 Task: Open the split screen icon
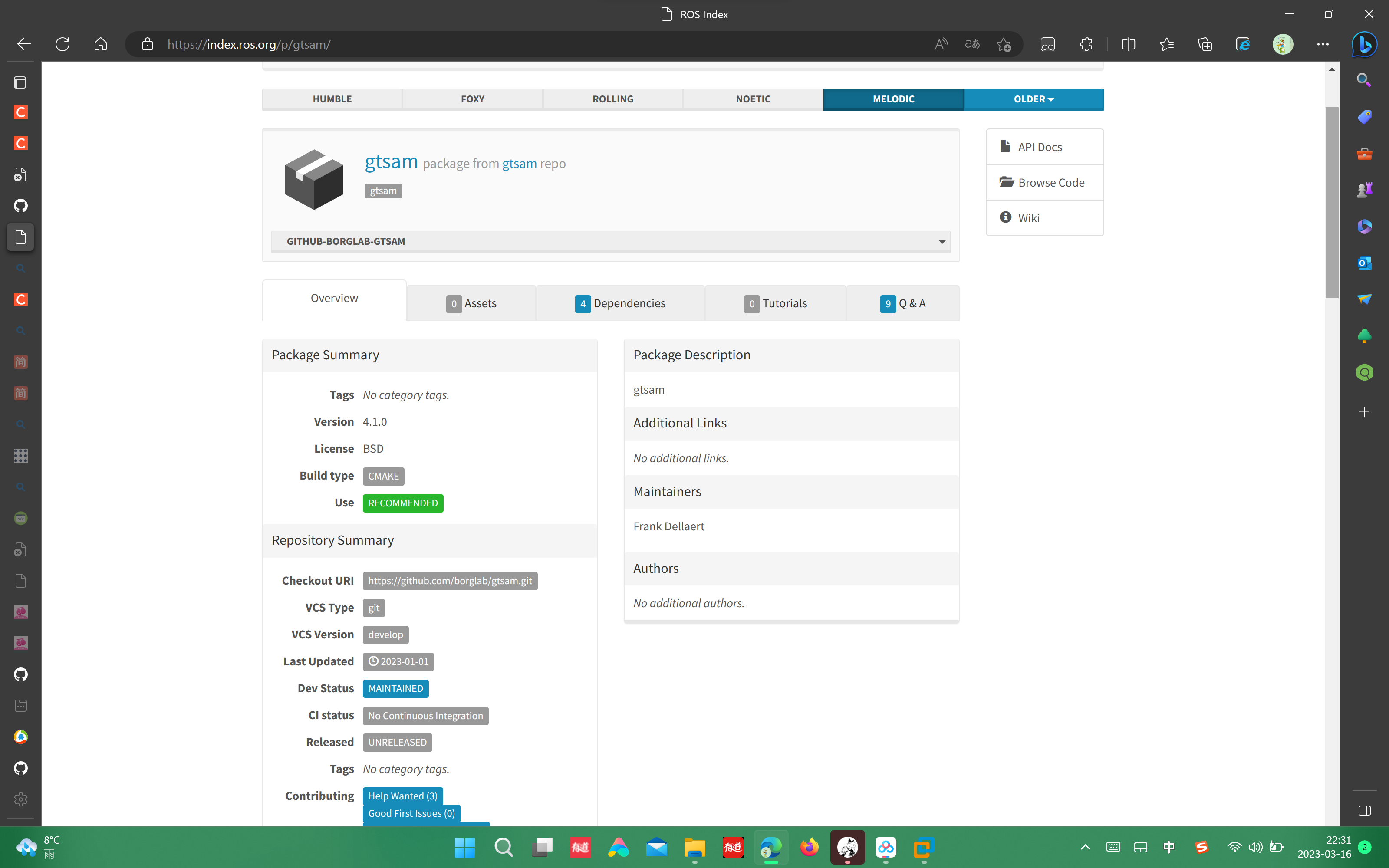click(x=1128, y=44)
